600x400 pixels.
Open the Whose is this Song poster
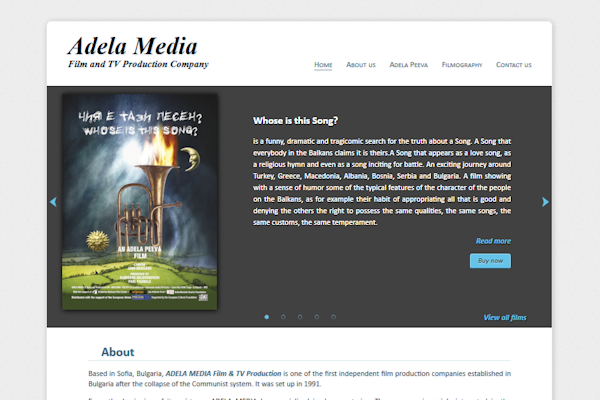[x=140, y=202]
